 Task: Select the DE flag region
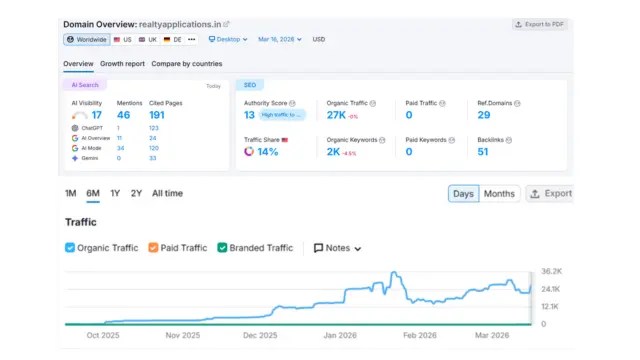click(173, 40)
